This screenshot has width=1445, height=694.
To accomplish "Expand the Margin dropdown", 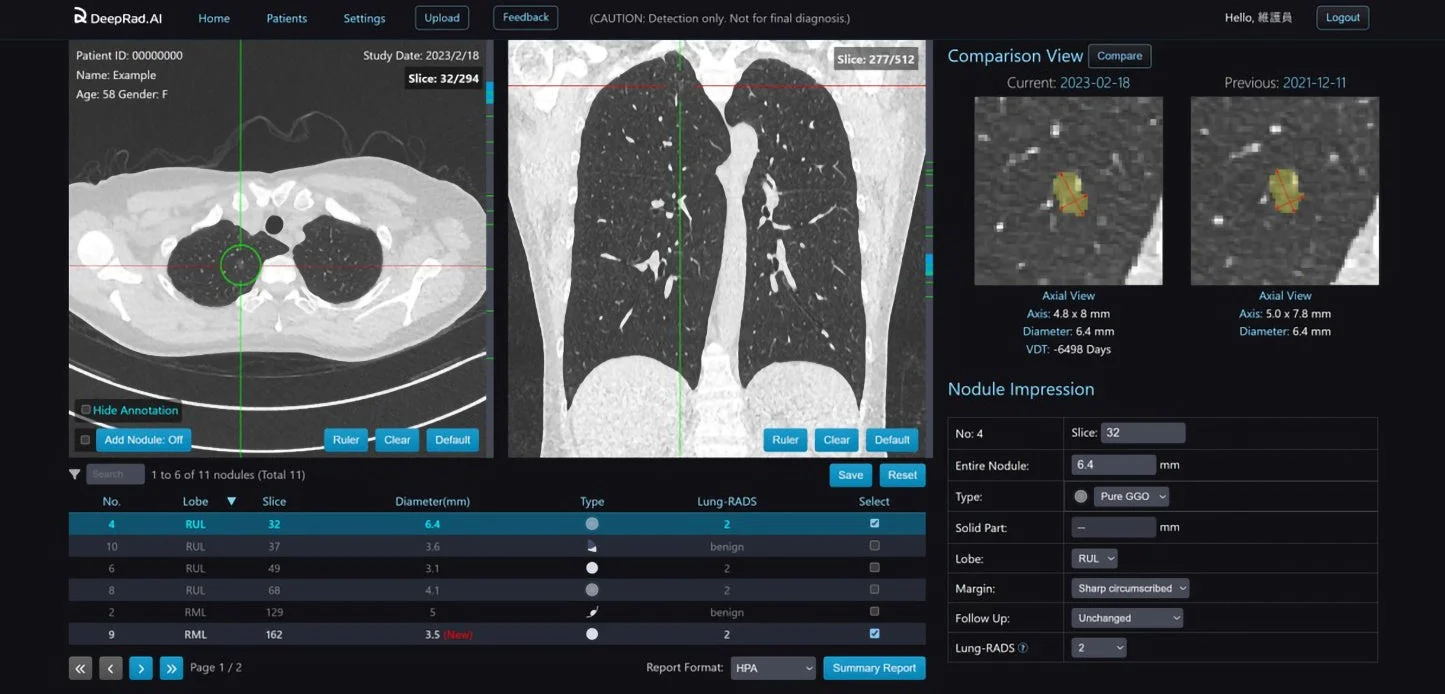I will point(1130,588).
